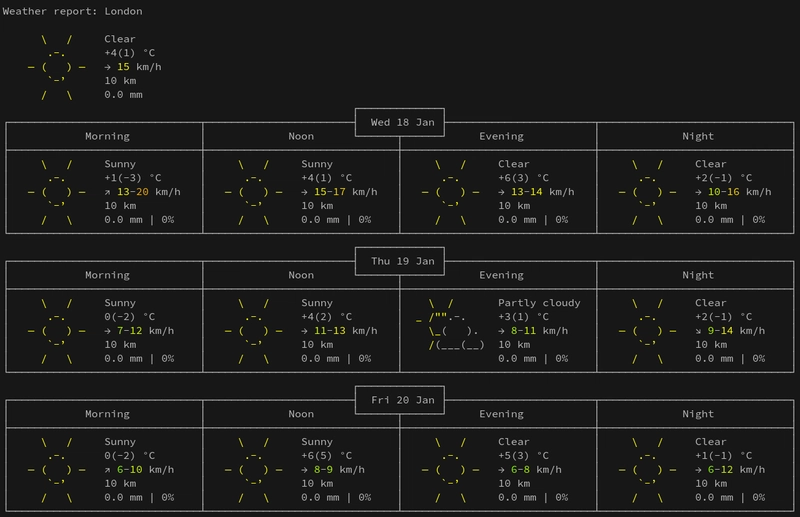
Task: Select the Wed 18 Jan Night sun icon
Action: tap(647, 192)
